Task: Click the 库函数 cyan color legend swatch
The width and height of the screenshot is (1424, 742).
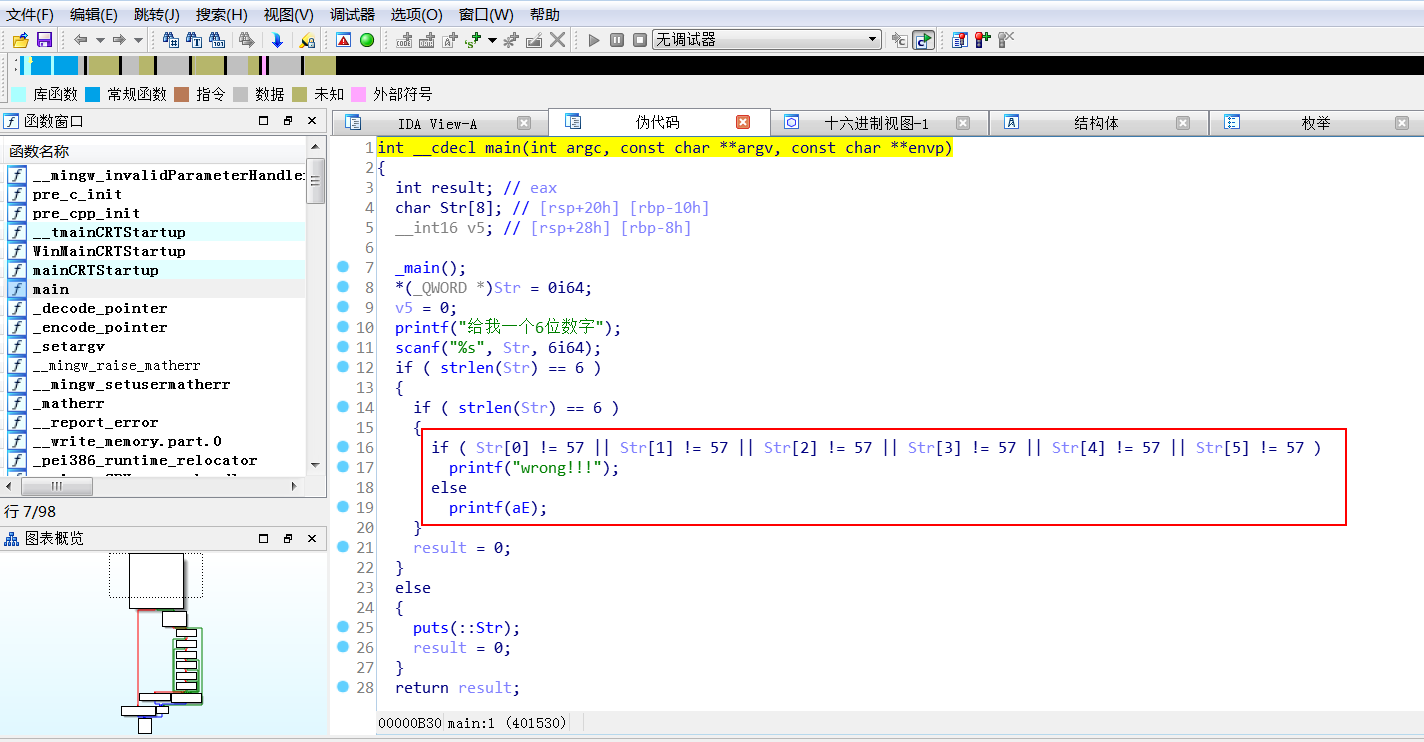Action: click(18, 94)
